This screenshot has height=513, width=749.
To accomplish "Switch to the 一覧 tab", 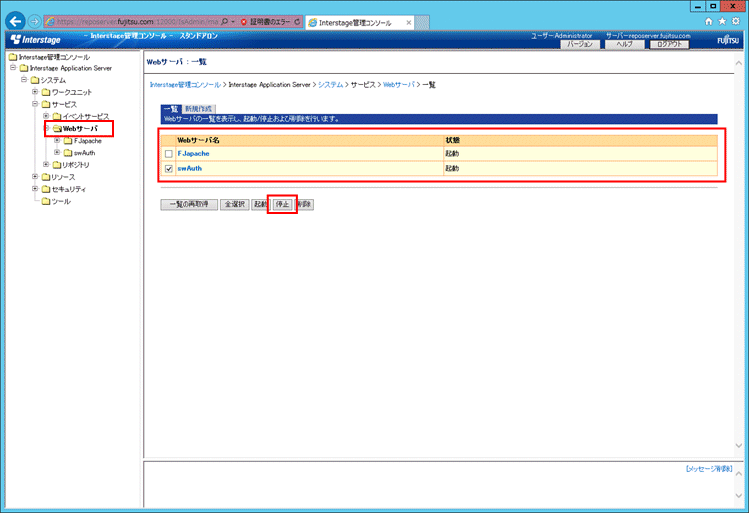I will pos(171,109).
